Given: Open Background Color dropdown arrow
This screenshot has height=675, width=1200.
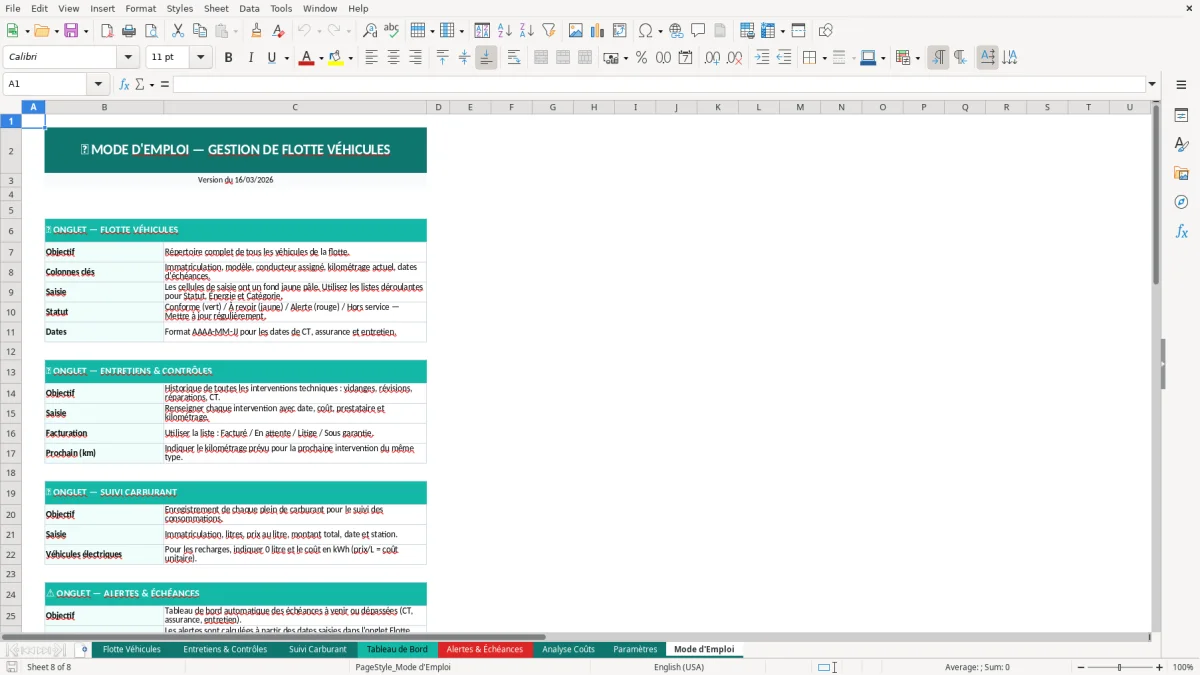Looking at the screenshot, I should (350, 58).
